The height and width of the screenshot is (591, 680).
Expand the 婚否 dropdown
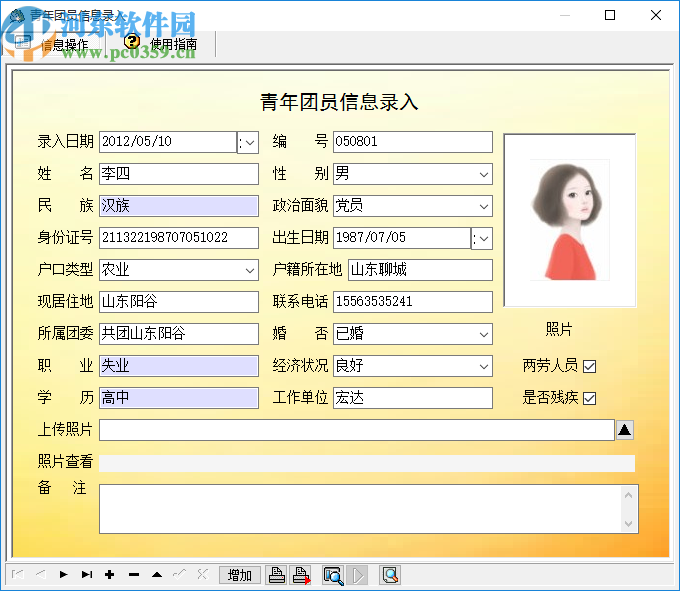coord(484,334)
